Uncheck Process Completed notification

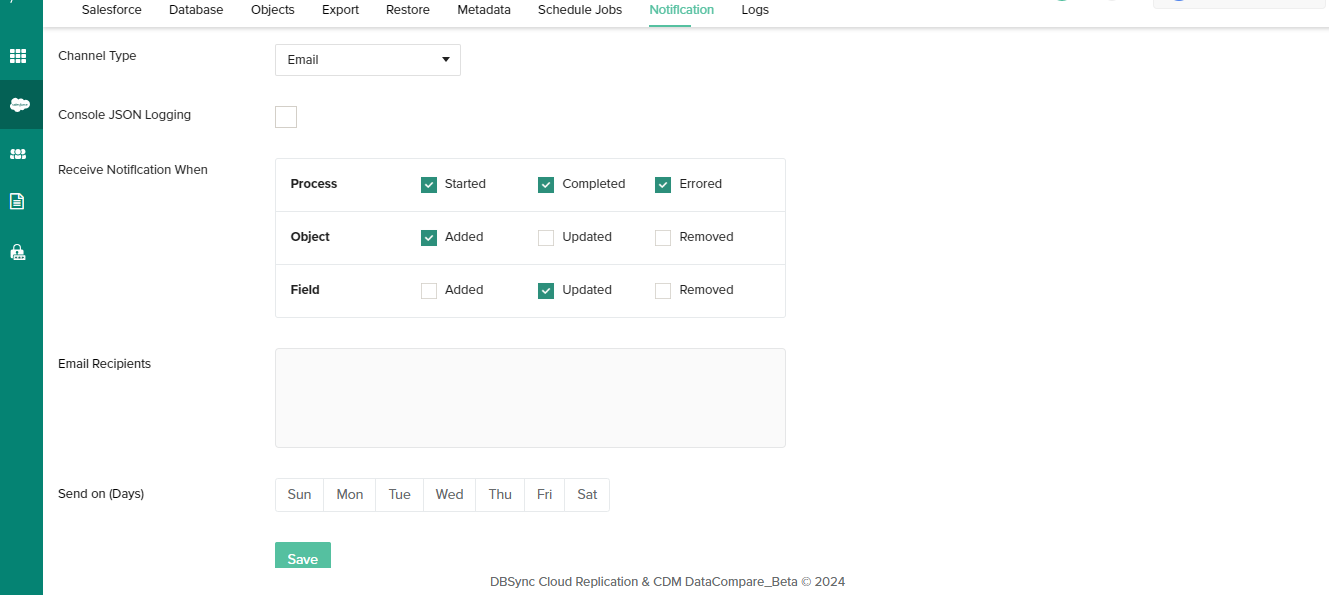(546, 185)
